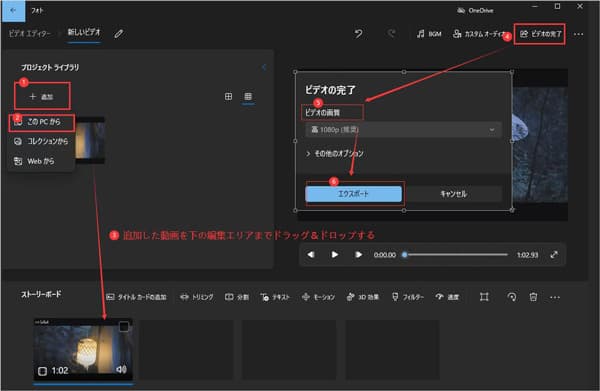Open the 速度 speed tool
The image size is (600, 391).
pos(447,297)
